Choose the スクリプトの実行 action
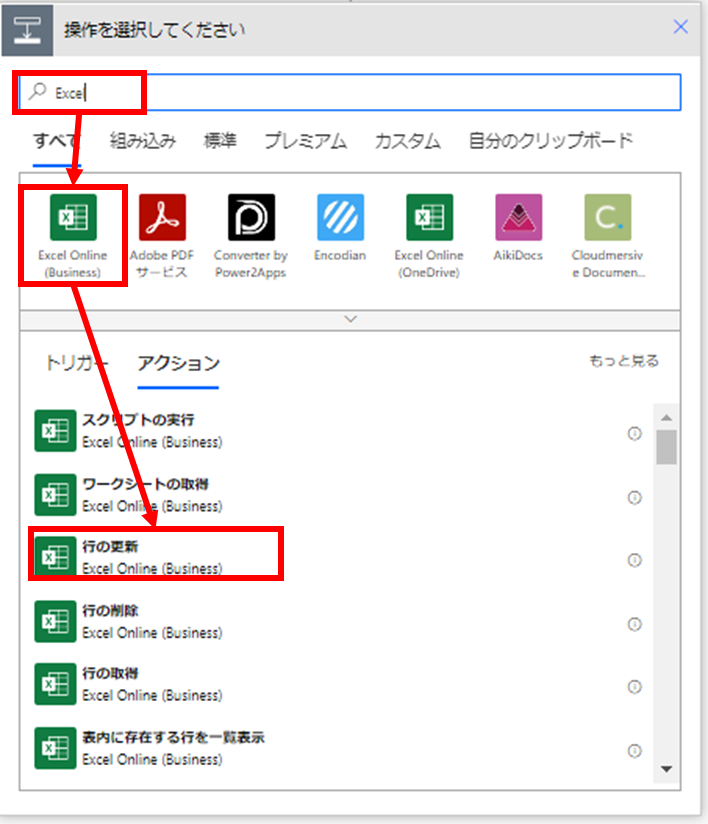Image resolution: width=708 pixels, height=824 pixels. (336, 431)
